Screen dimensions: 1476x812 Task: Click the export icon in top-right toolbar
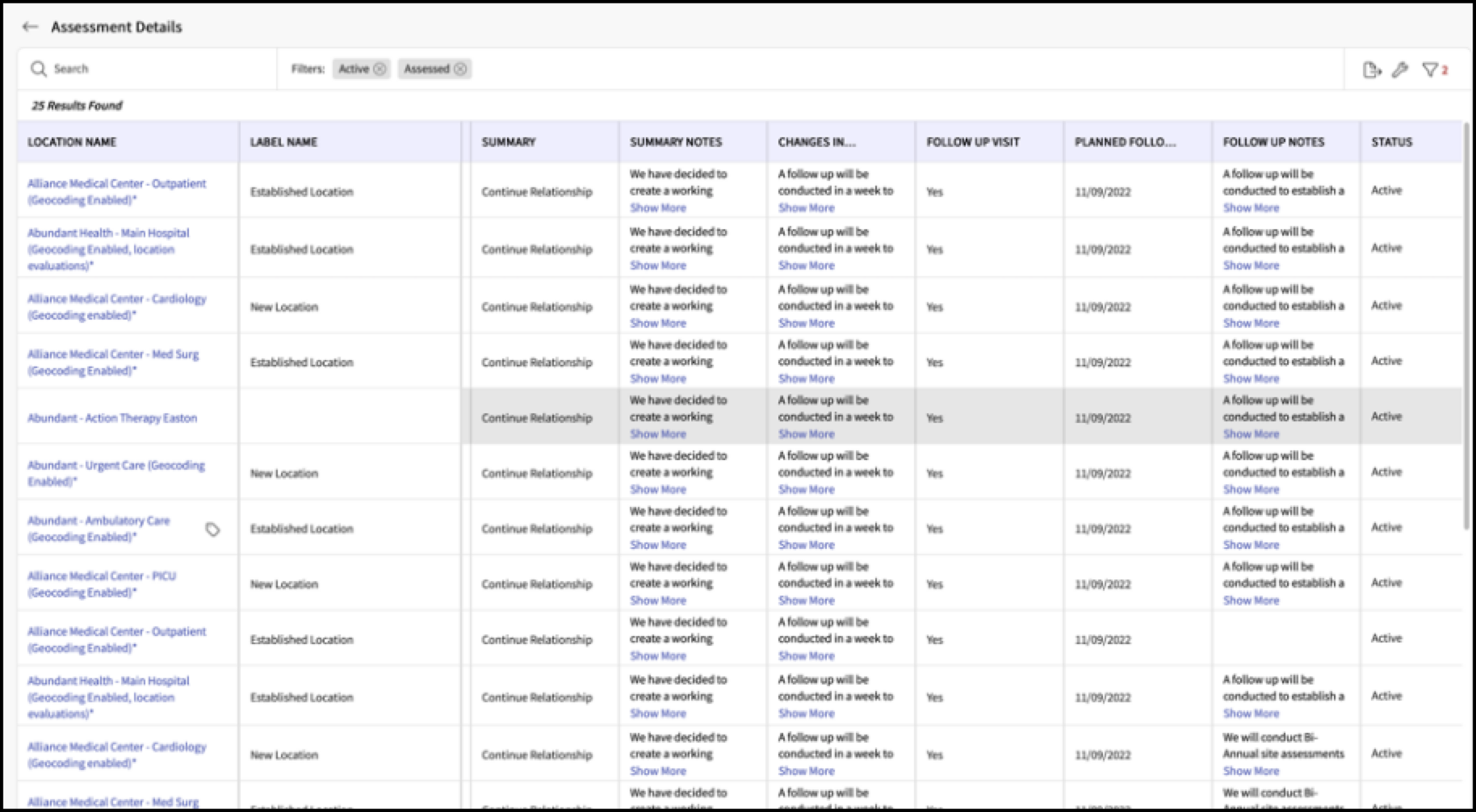(1372, 70)
